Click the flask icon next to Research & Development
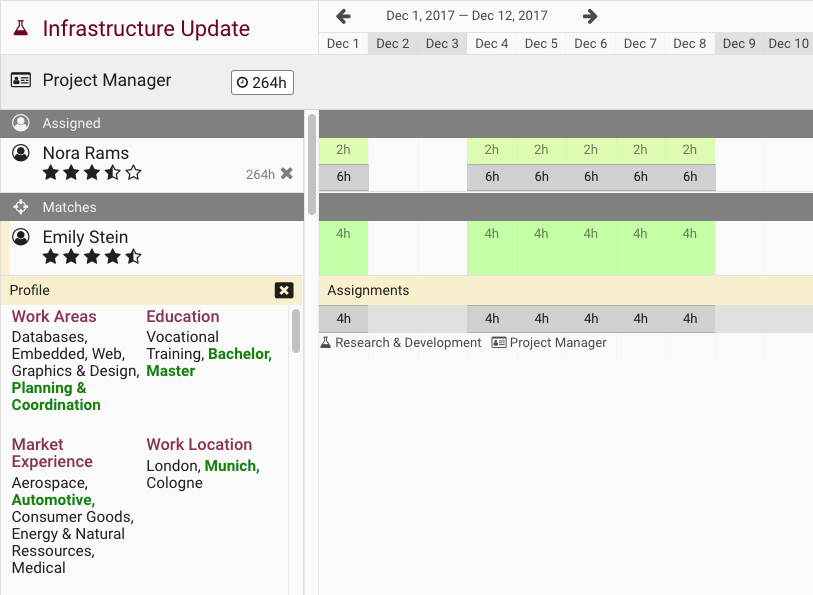This screenshot has height=595, width=813. [326, 343]
